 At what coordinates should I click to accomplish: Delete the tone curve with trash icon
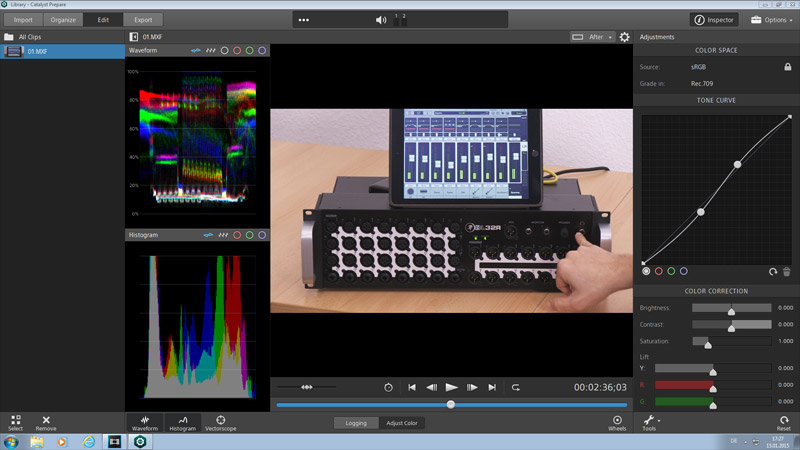[789, 271]
